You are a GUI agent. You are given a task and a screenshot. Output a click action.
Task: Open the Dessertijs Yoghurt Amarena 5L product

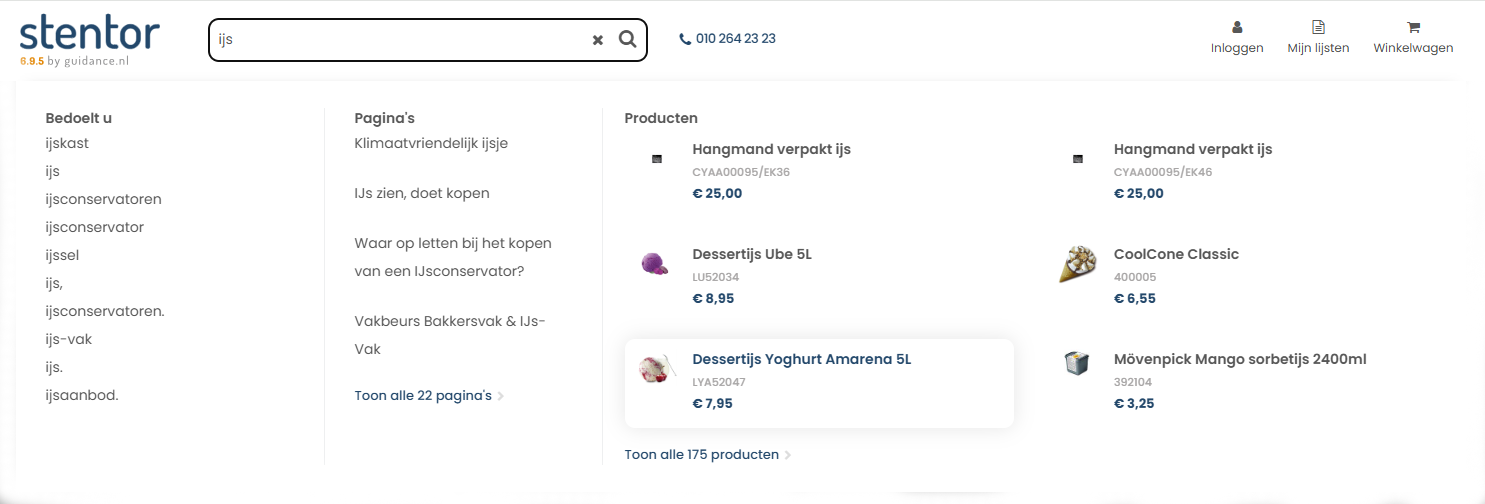pyautogui.click(x=801, y=359)
